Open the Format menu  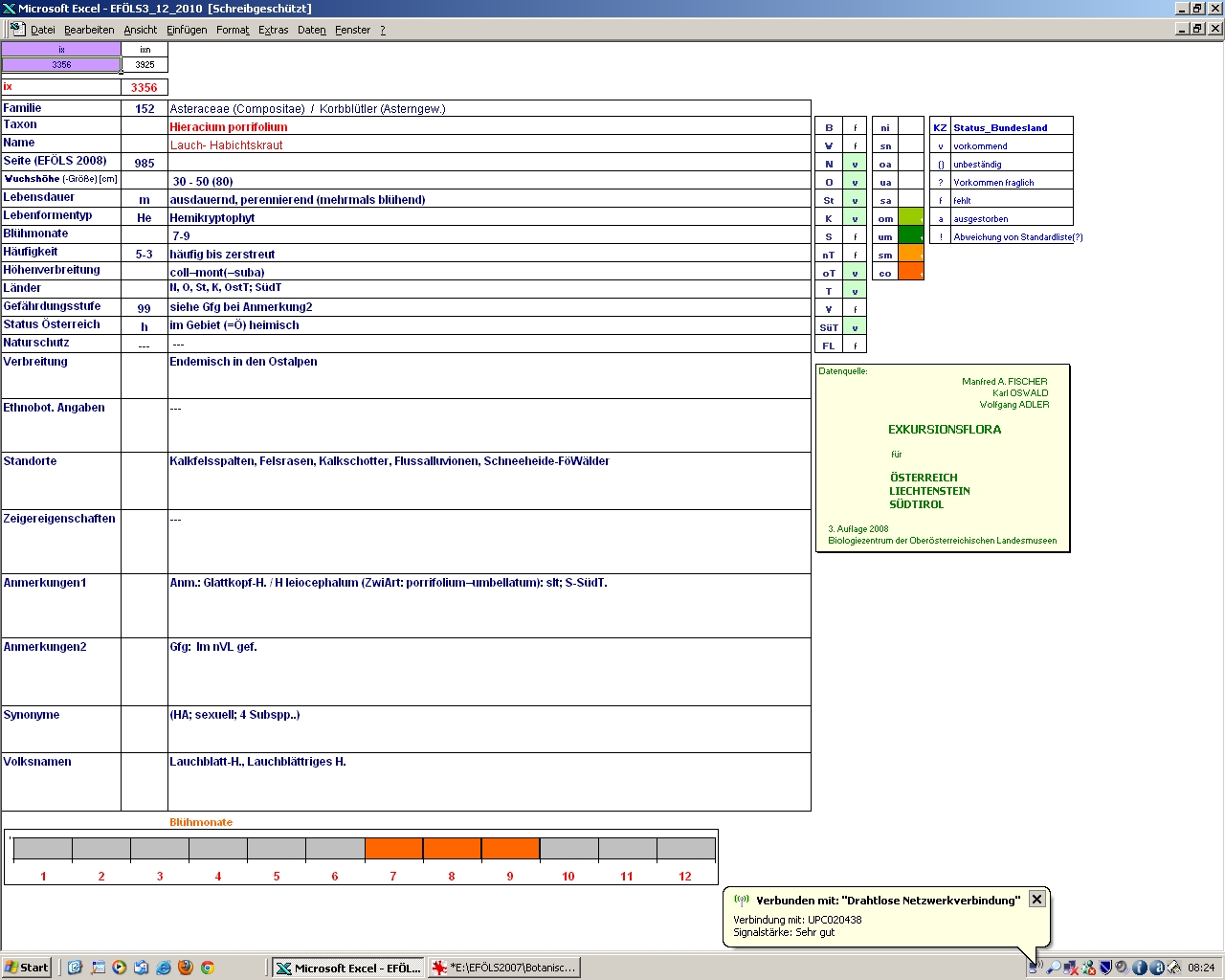pyautogui.click(x=233, y=30)
